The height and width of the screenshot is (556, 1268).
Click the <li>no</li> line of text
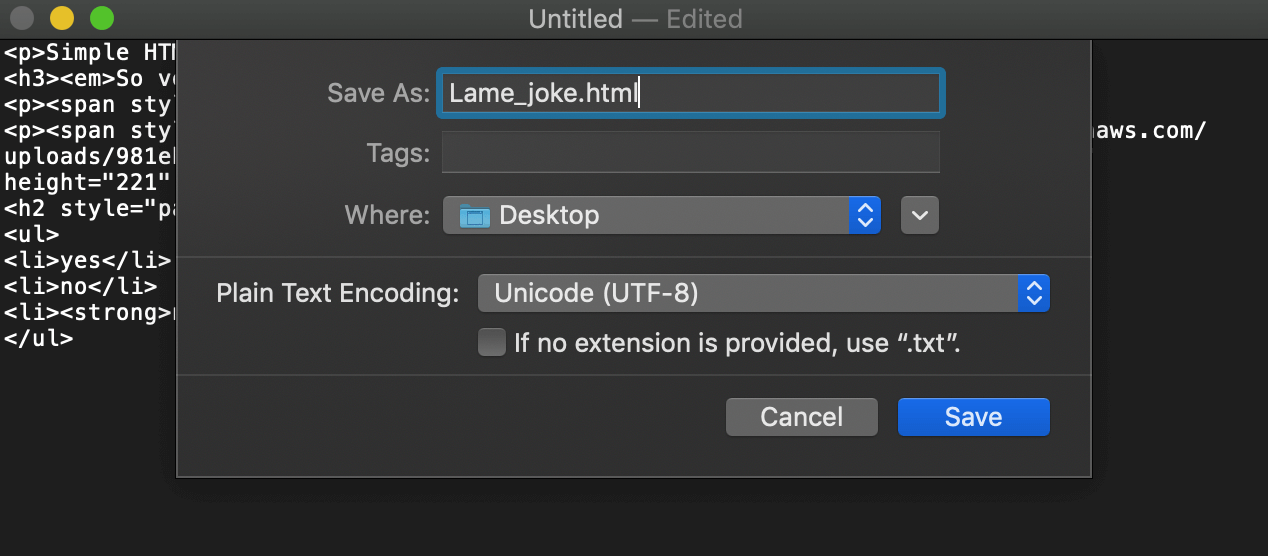[x=81, y=287]
